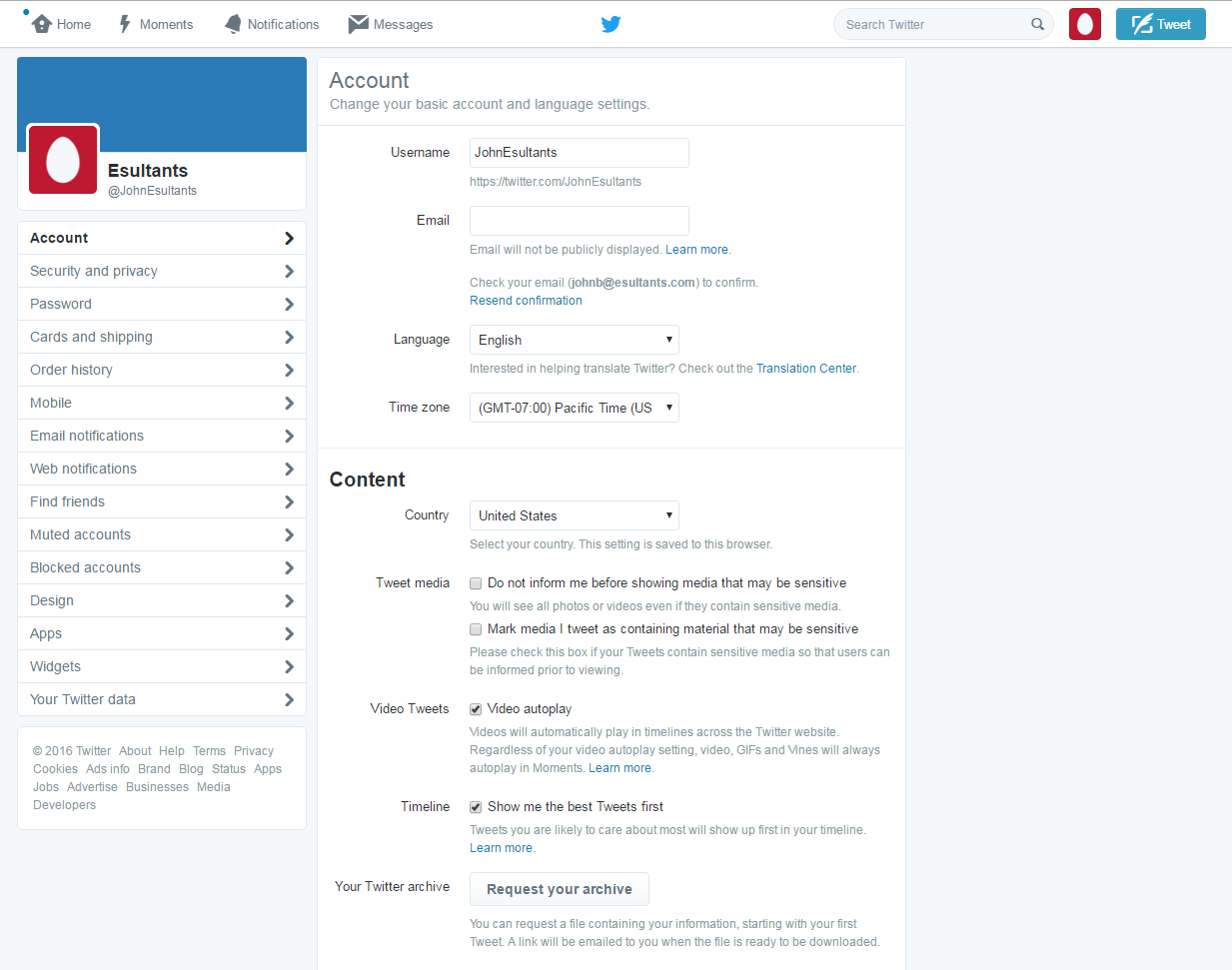1232x970 pixels.
Task: Click chevron next to Password
Action: click(289, 304)
